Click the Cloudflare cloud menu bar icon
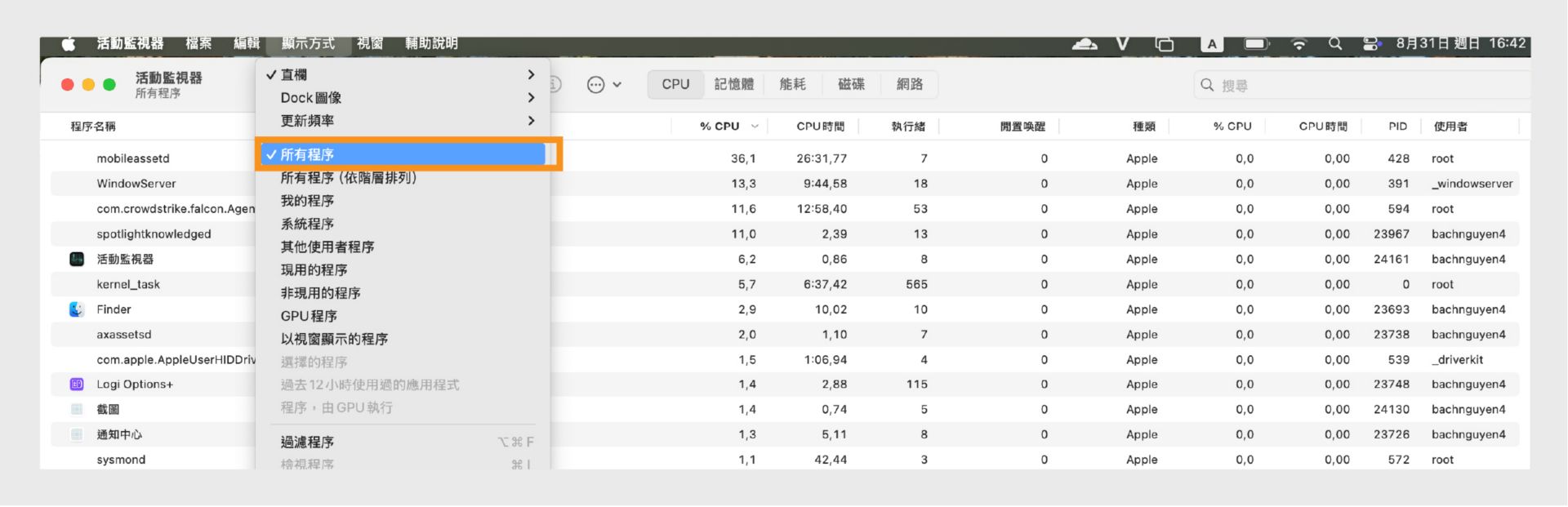This screenshot has height=507, width=1568. click(x=1084, y=44)
